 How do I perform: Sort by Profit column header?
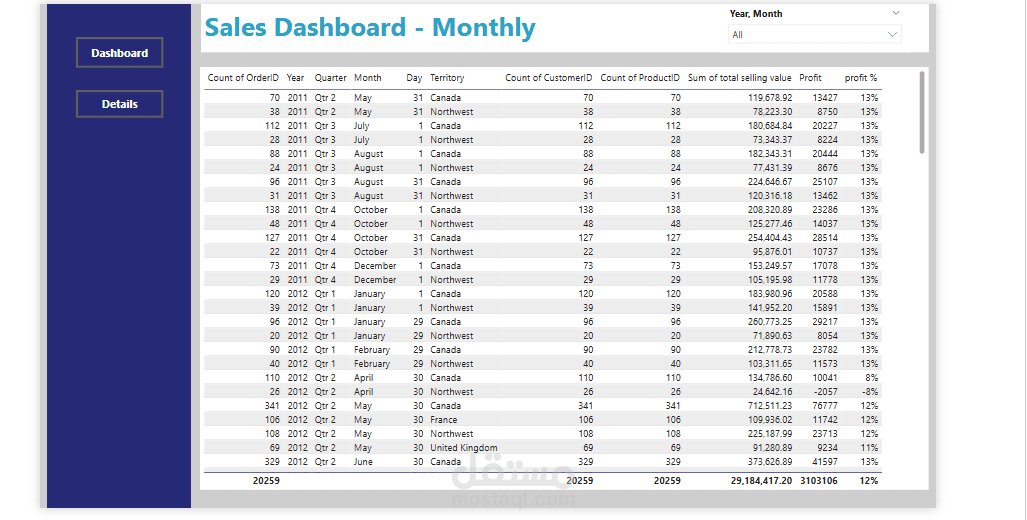coord(810,78)
